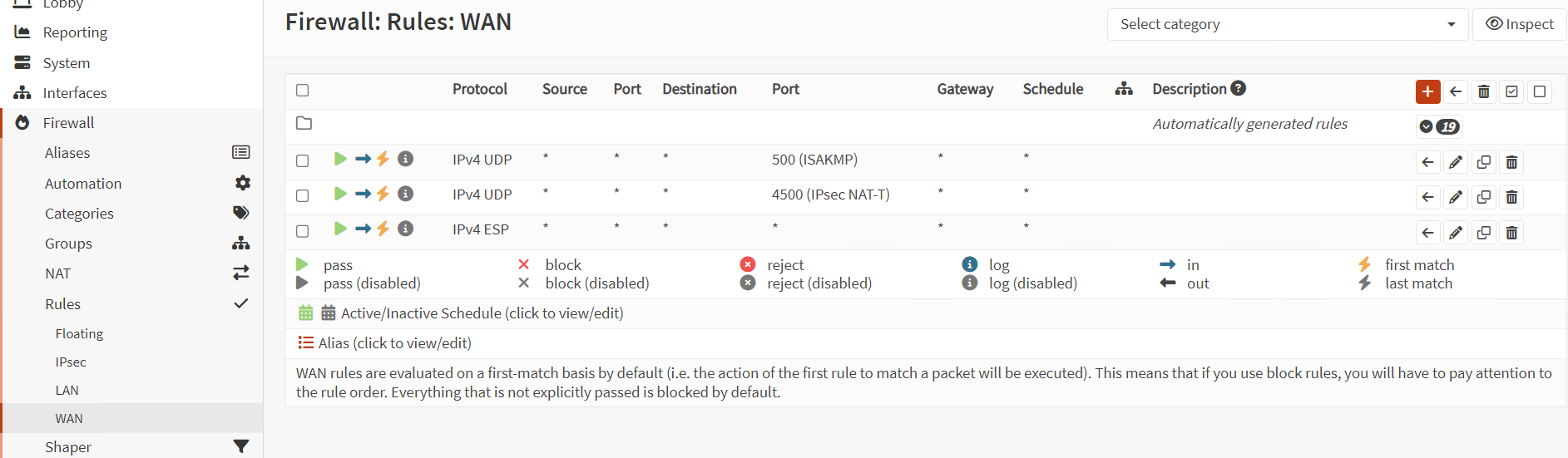Edit the 500 (ISAKMP) rule with pencil icon
The image size is (1568, 458).
[x=1456, y=162]
